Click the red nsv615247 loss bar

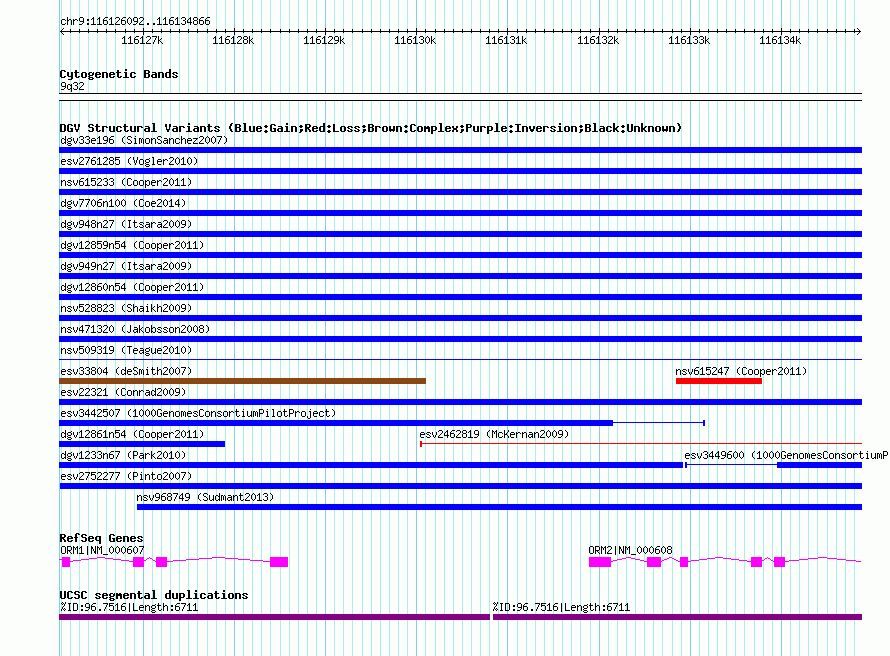click(719, 381)
